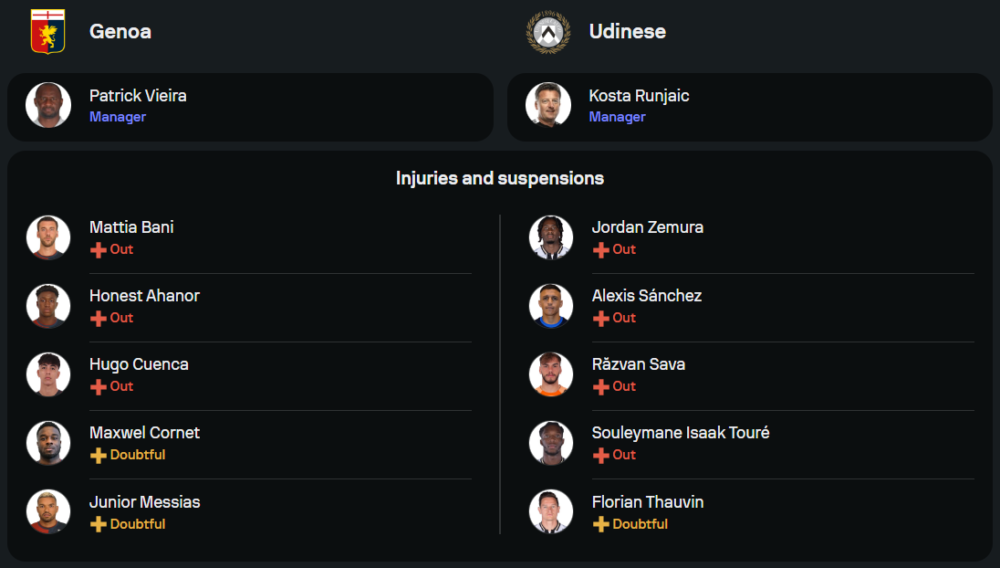Image resolution: width=1000 pixels, height=568 pixels.
Task: Click the Genoa club crest icon
Action: coord(47,31)
